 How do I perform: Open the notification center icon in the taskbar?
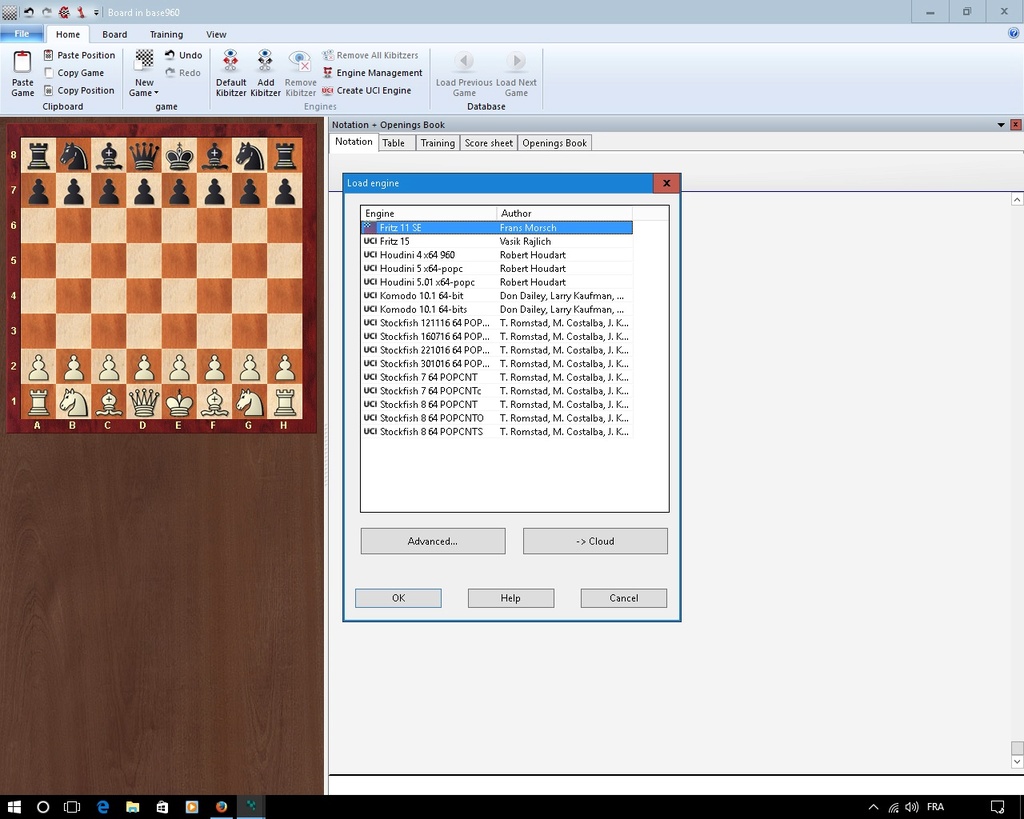pyautogui.click(x=997, y=807)
